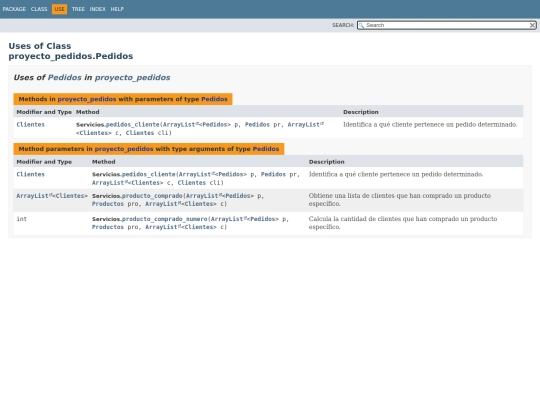Click external link icon after ArrayList return type

51,195
